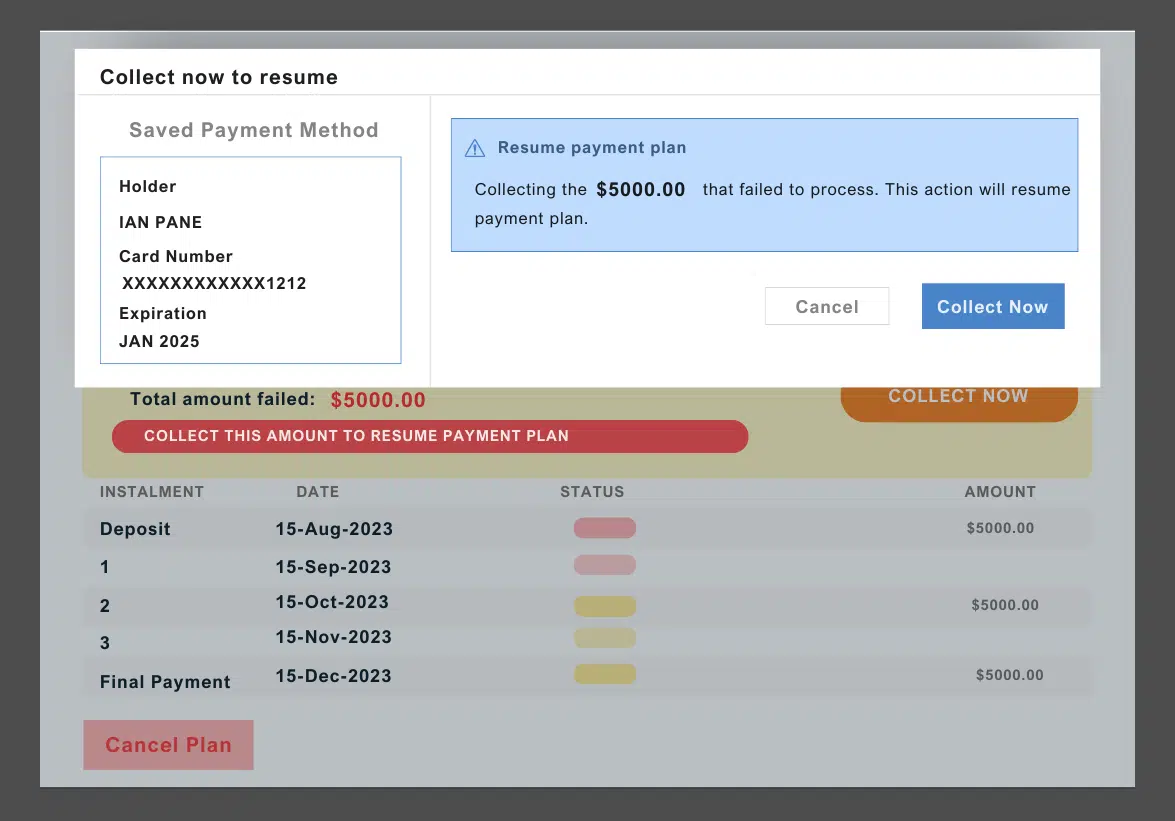Click the AMOUNT column header
Image resolution: width=1175 pixels, height=821 pixels.
pos(1000,492)
